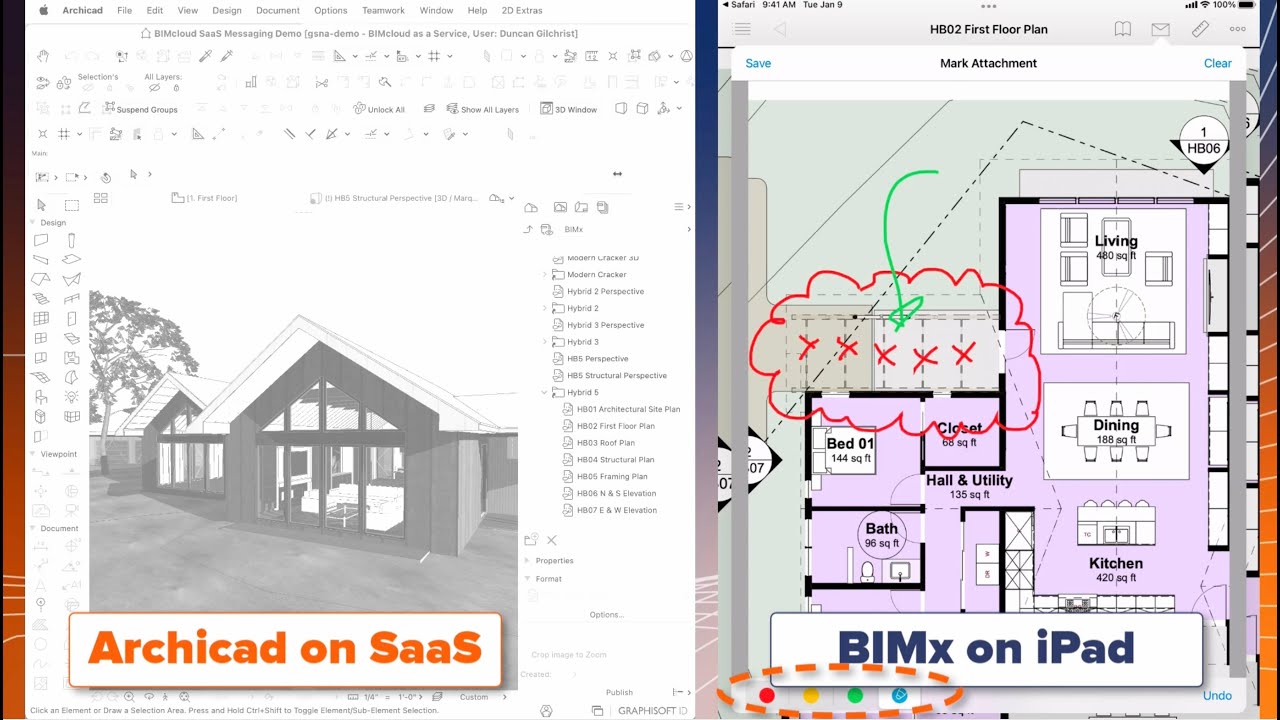Open the 2D Extras menu
1280x720 pixels.
[522, 10]
